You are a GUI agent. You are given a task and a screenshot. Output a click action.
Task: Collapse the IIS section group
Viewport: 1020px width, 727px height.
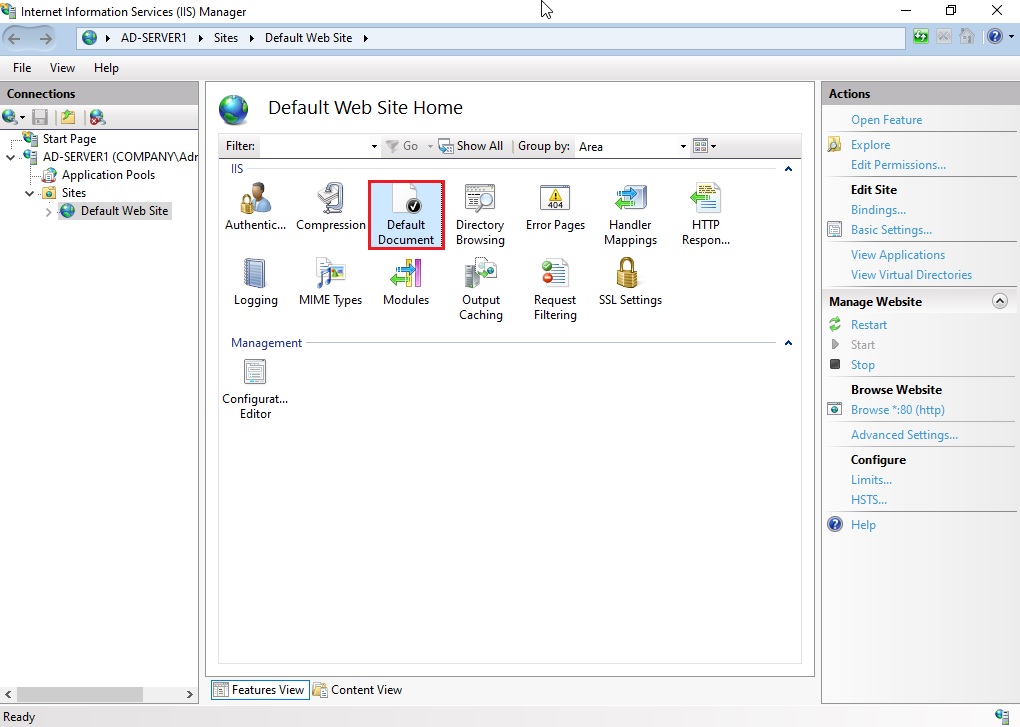click(x=788, y=170)
